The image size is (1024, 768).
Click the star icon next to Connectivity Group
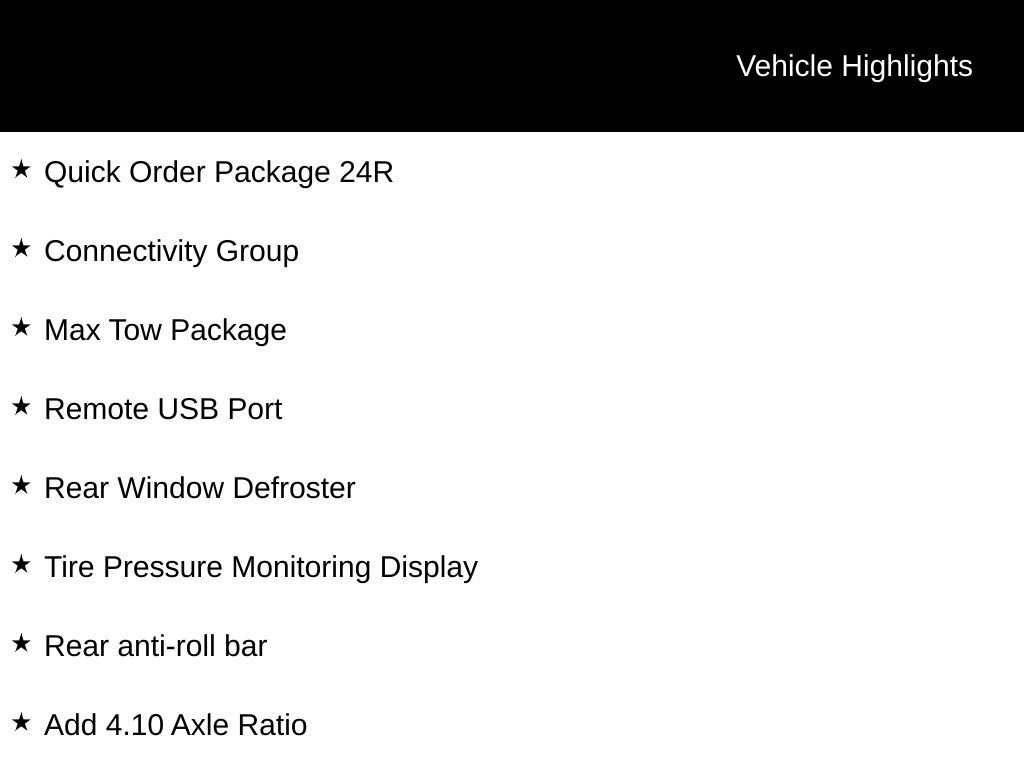pos(21,249)
